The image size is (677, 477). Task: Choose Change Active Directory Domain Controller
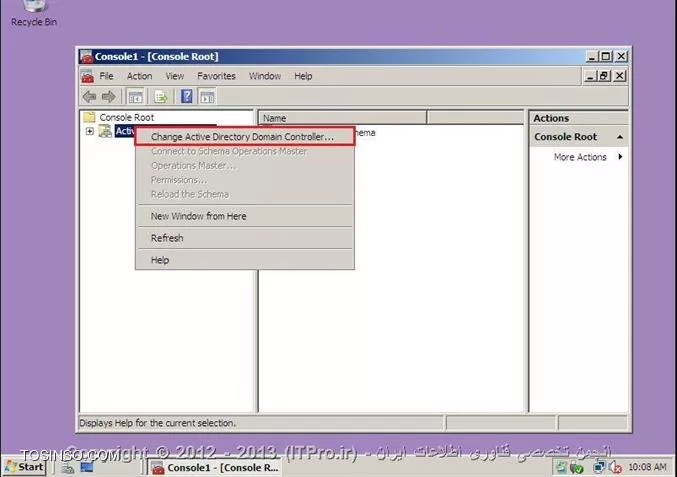pyautogui.click(x=245, y=137)
